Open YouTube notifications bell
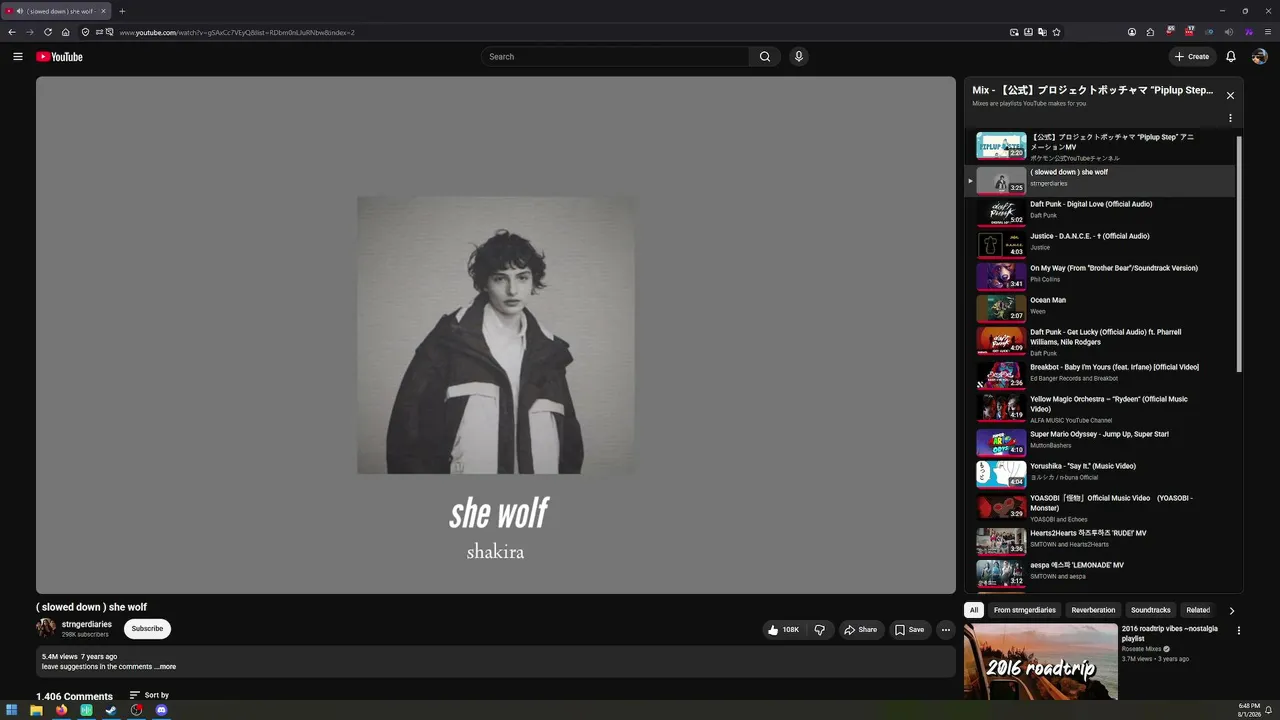This screenshot has width=1280, height=720. (x=1231, y=57)
